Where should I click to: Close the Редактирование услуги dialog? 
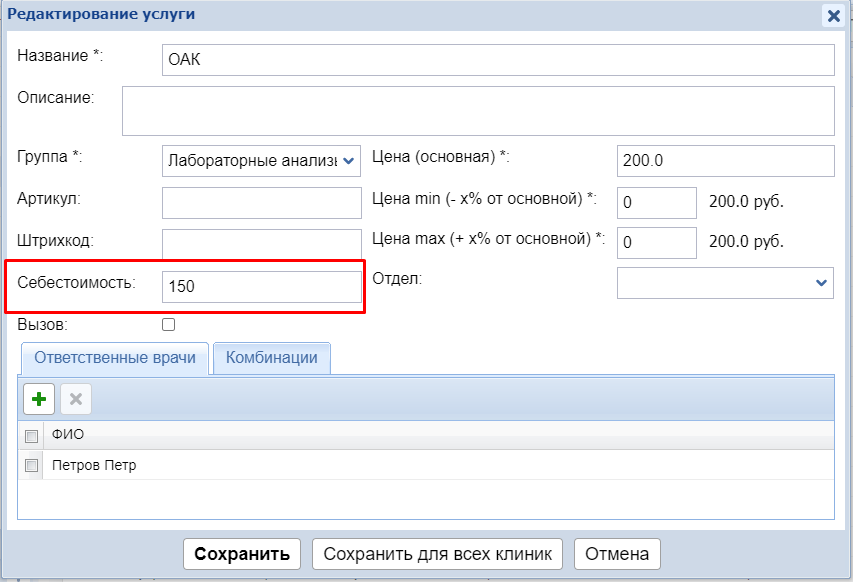point(832,15)
